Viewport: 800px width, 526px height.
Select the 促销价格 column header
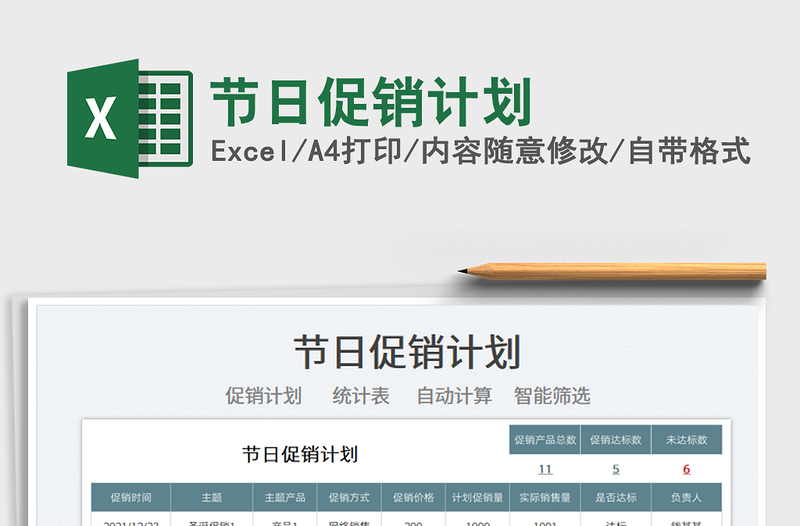tap(413, 497)
